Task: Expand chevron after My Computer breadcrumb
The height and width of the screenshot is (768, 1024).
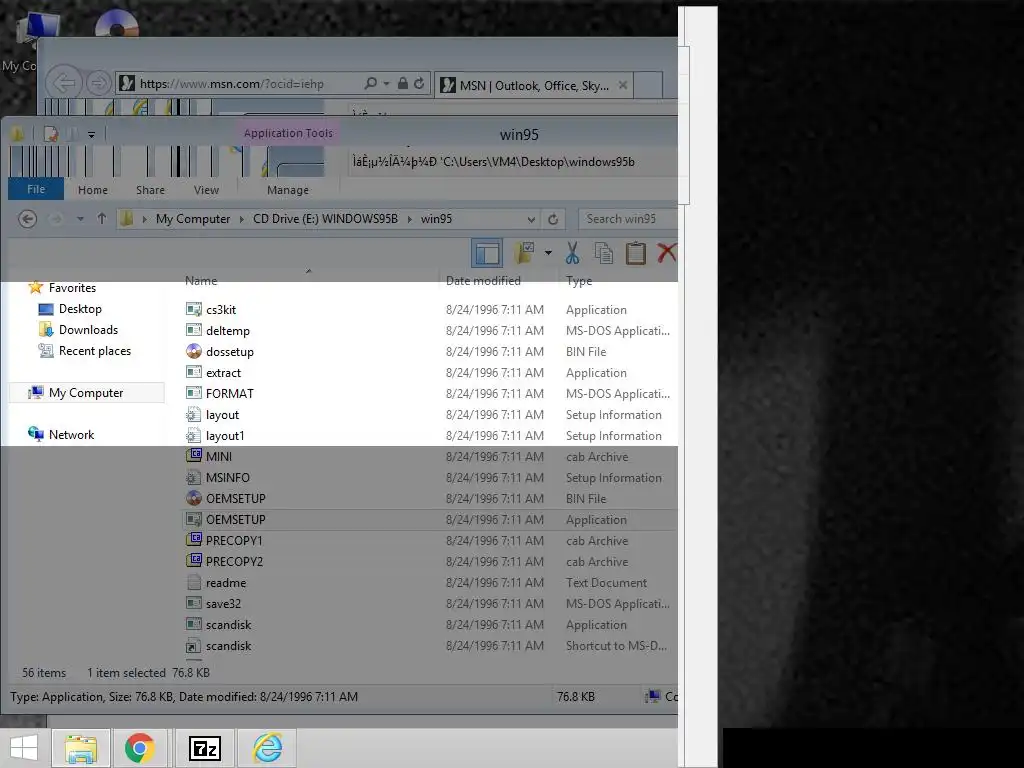Action: [242, 219]
